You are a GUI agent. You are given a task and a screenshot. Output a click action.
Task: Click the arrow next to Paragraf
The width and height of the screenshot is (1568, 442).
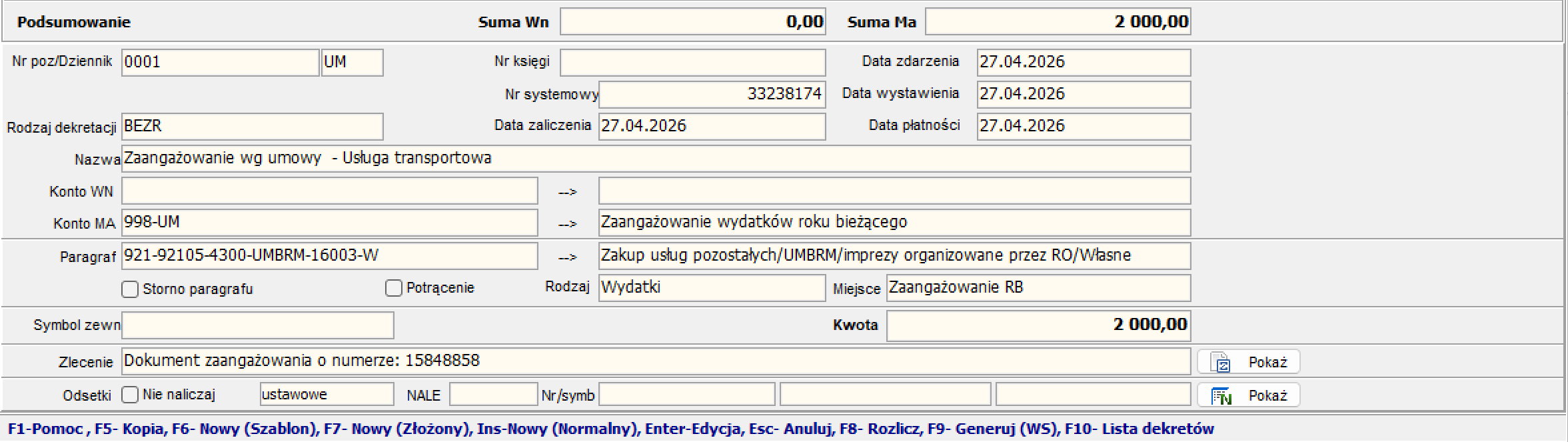[x=567, y=257]
